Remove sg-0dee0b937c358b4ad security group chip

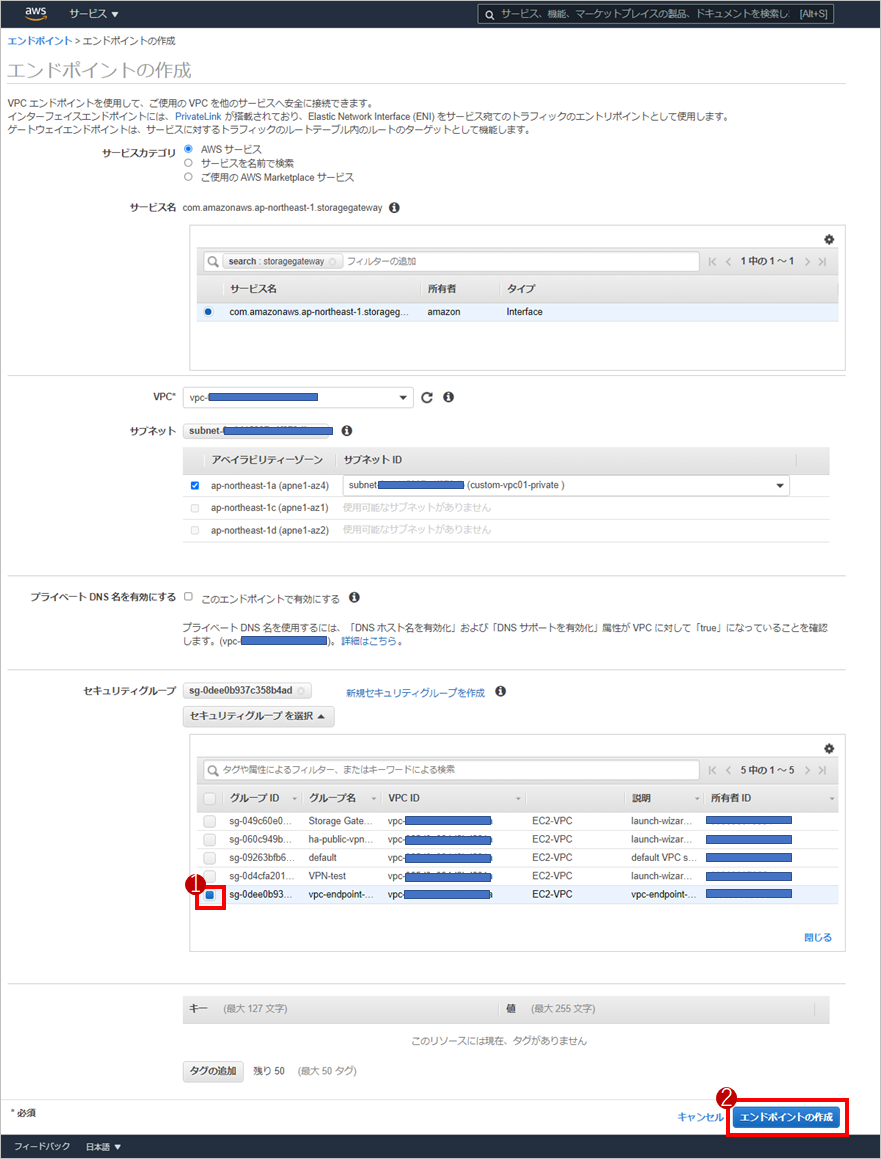pyautogui.click(x=301, y=691)
